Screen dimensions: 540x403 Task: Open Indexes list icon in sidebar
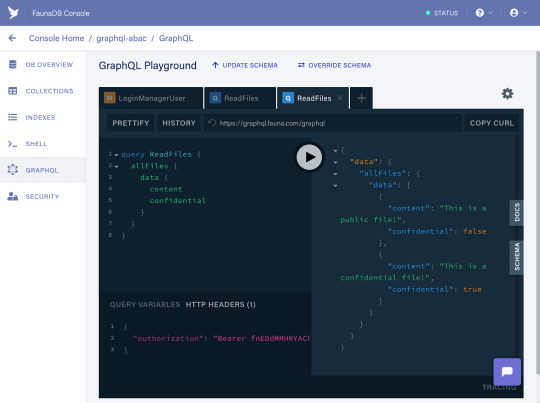12,117
